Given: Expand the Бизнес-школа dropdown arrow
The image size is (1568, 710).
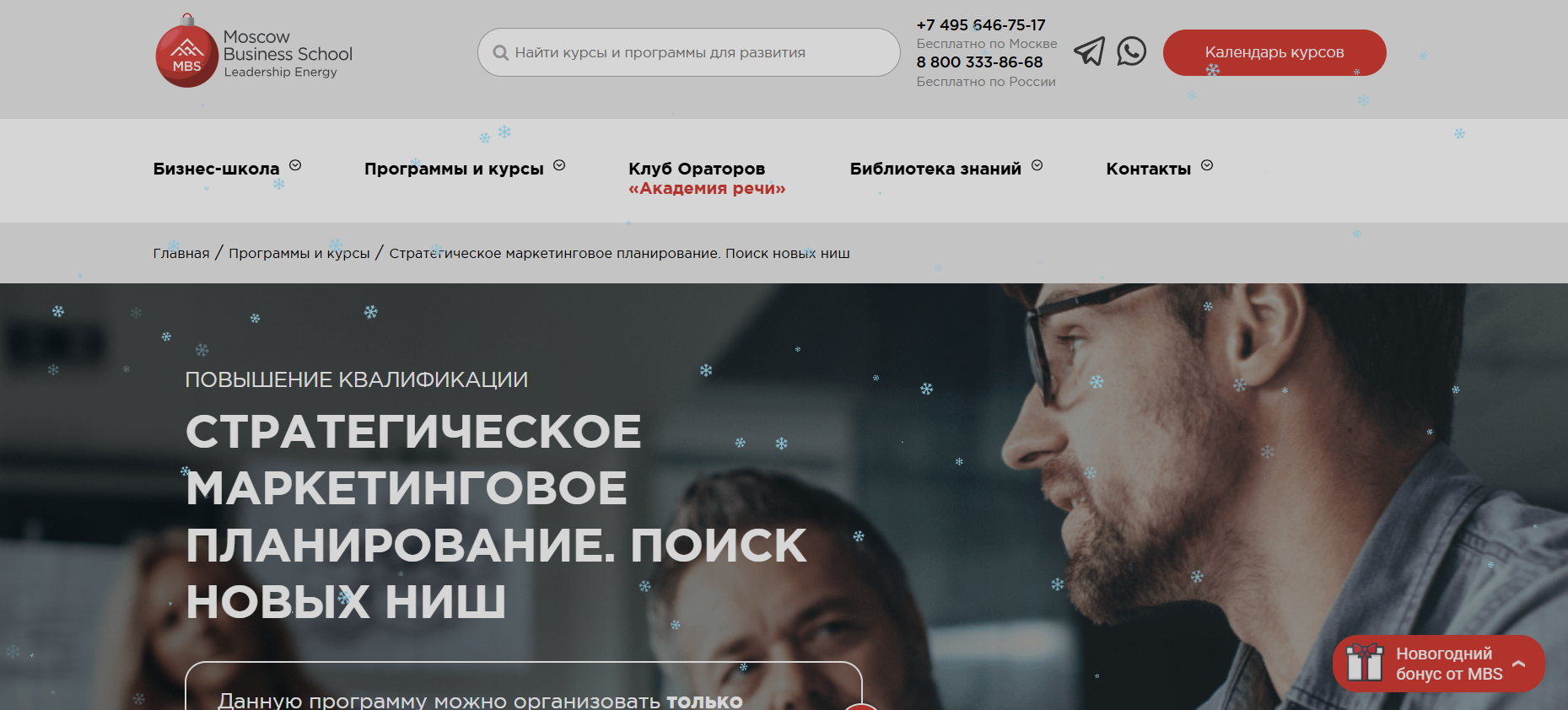Looking at the screenshot, I should tap(295, 165).
